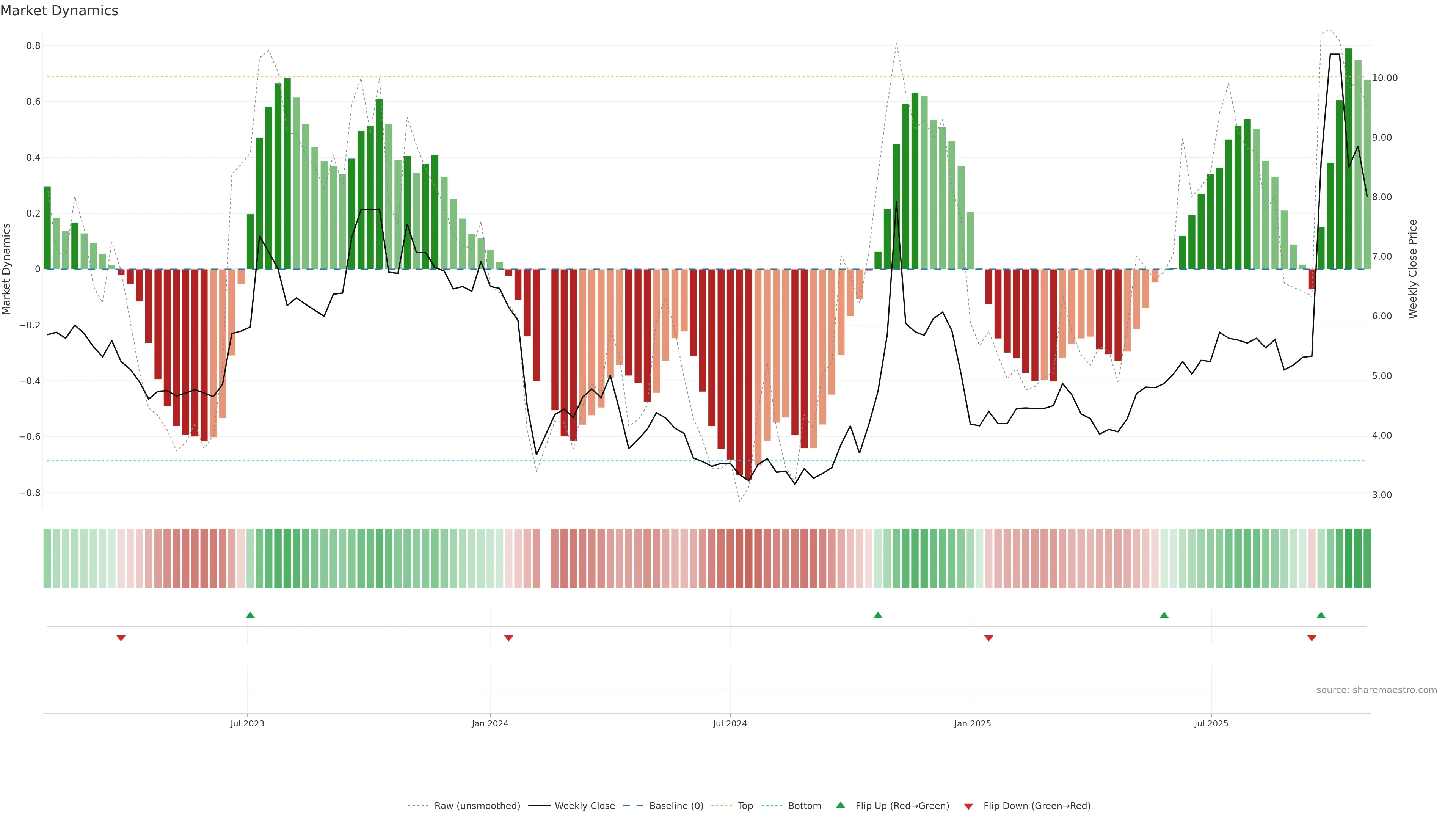The image size is (1456, 819).
Task: Click the green flip-up triangle between Jul 2024 and Jan 2025
Action: tap(878, 615)
